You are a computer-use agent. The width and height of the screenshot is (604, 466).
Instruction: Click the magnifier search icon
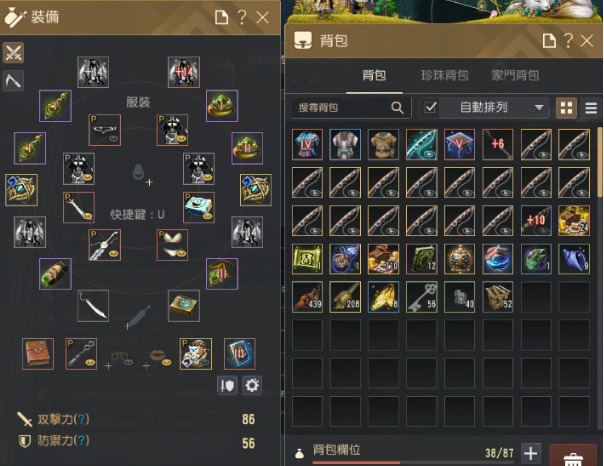[397, 107]
